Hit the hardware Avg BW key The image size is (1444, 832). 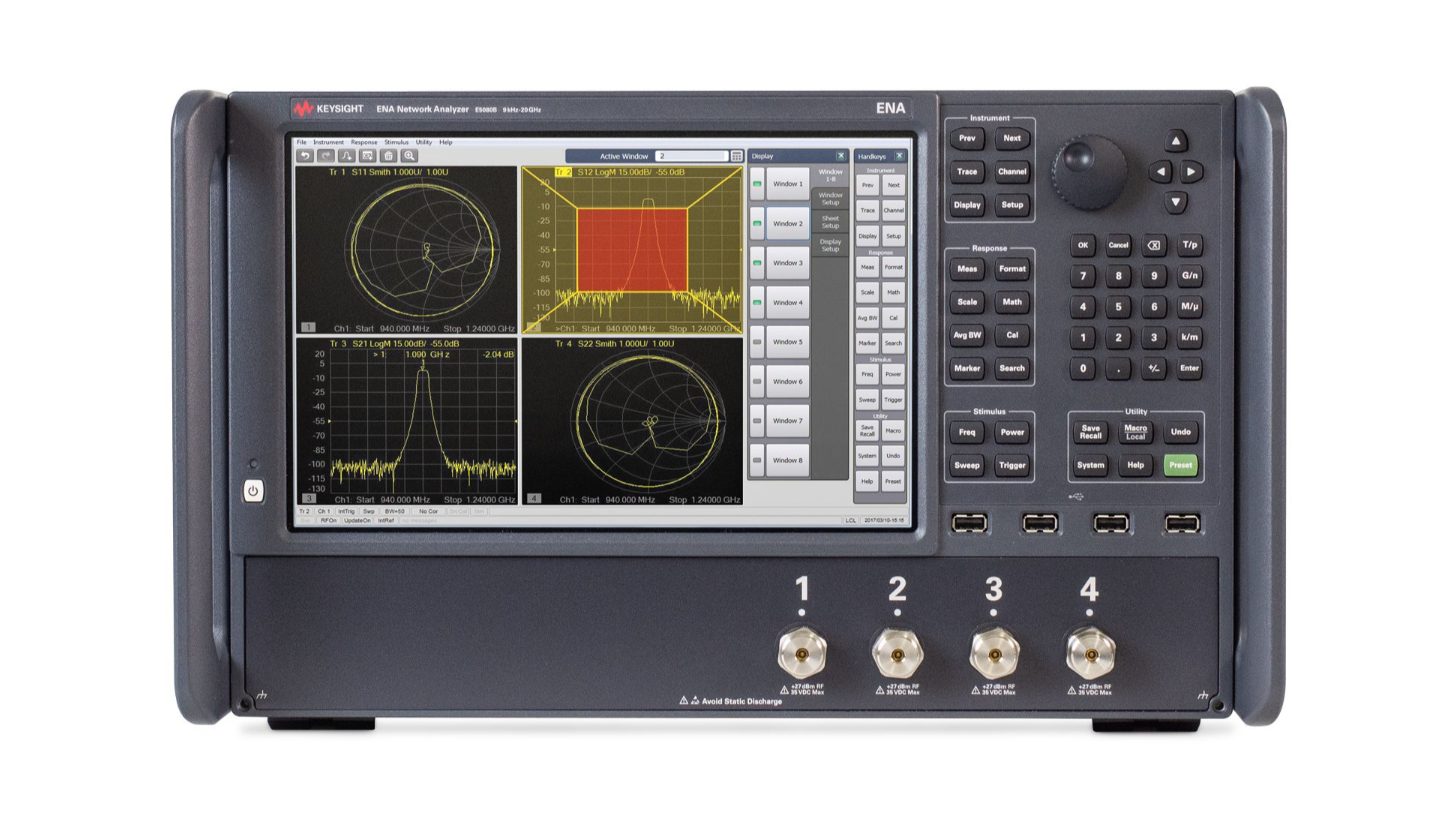(x=967, y=335)
